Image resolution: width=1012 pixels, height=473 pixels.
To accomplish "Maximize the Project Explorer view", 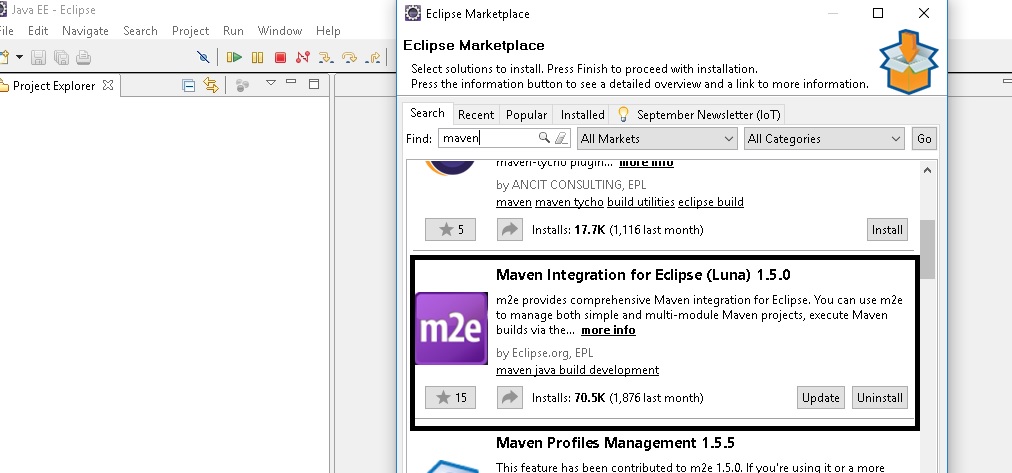I will (314, 84).
